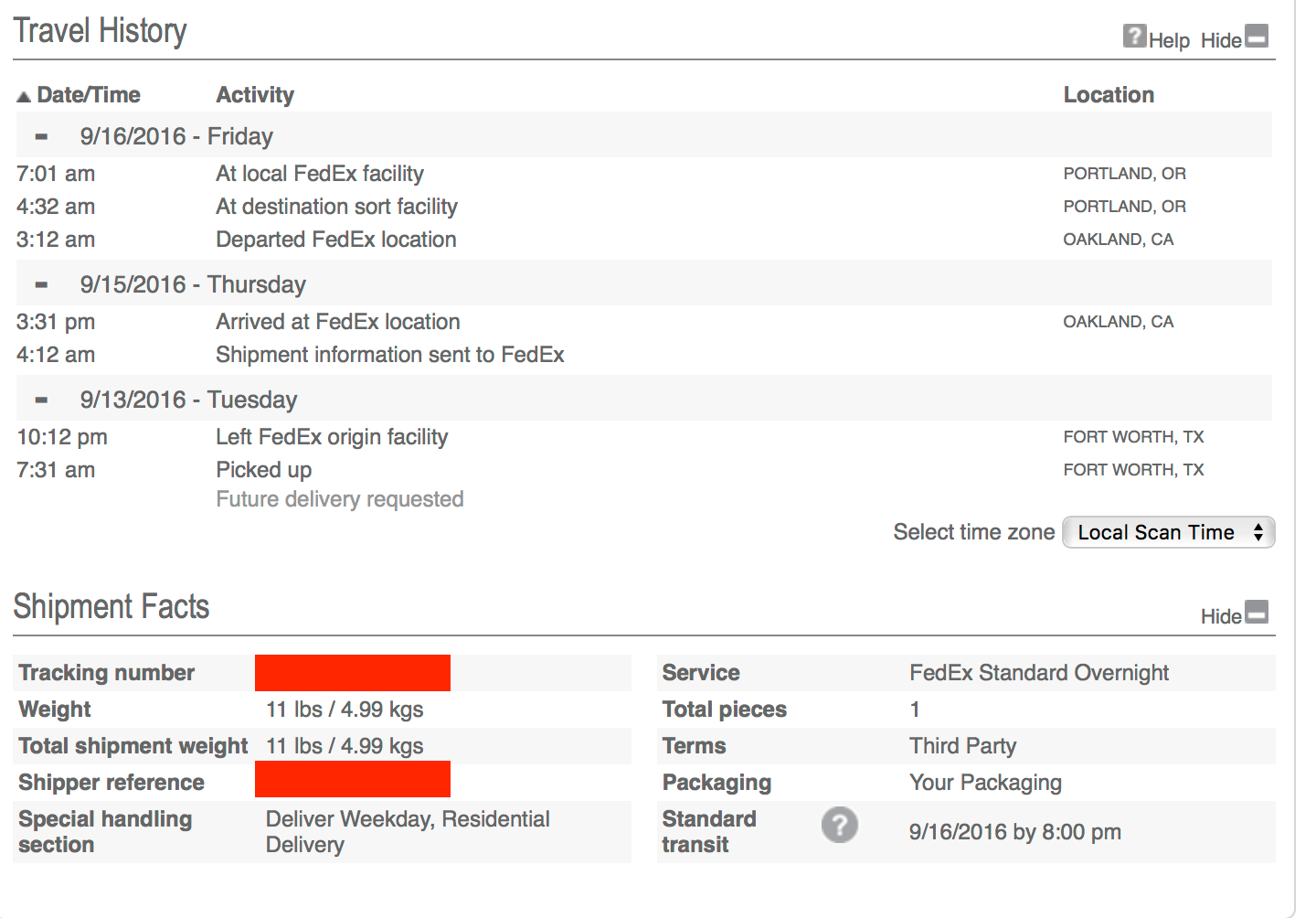This screenshot has height=918, width=1316.
Task: Click the '9/16/2016 by 8:00 pm' transit value
Action: [x=1015, y=832]
